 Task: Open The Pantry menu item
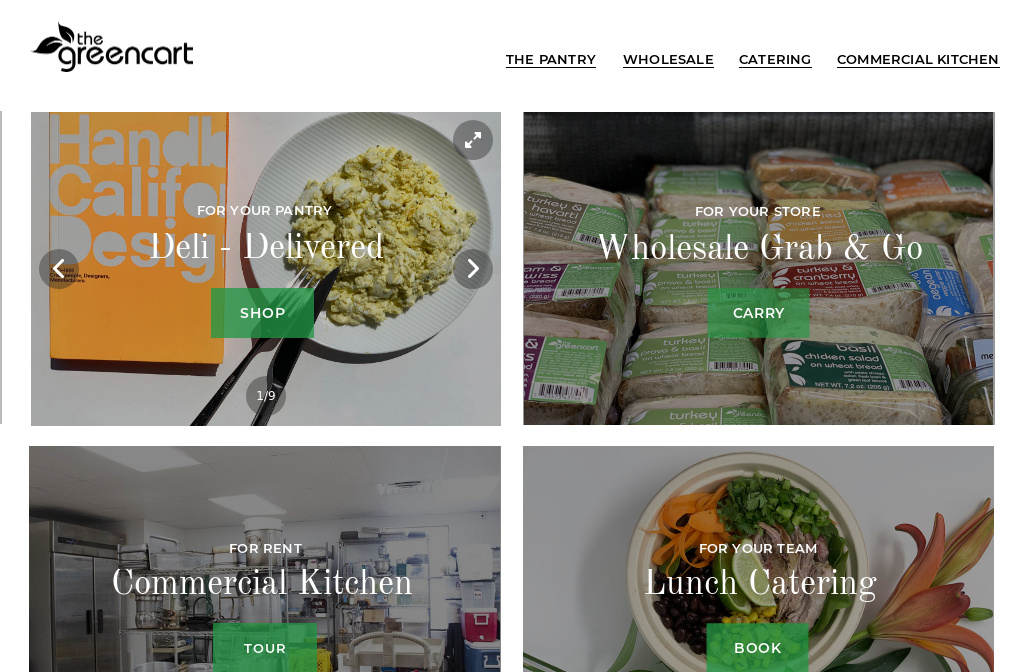tap(551, 59)
